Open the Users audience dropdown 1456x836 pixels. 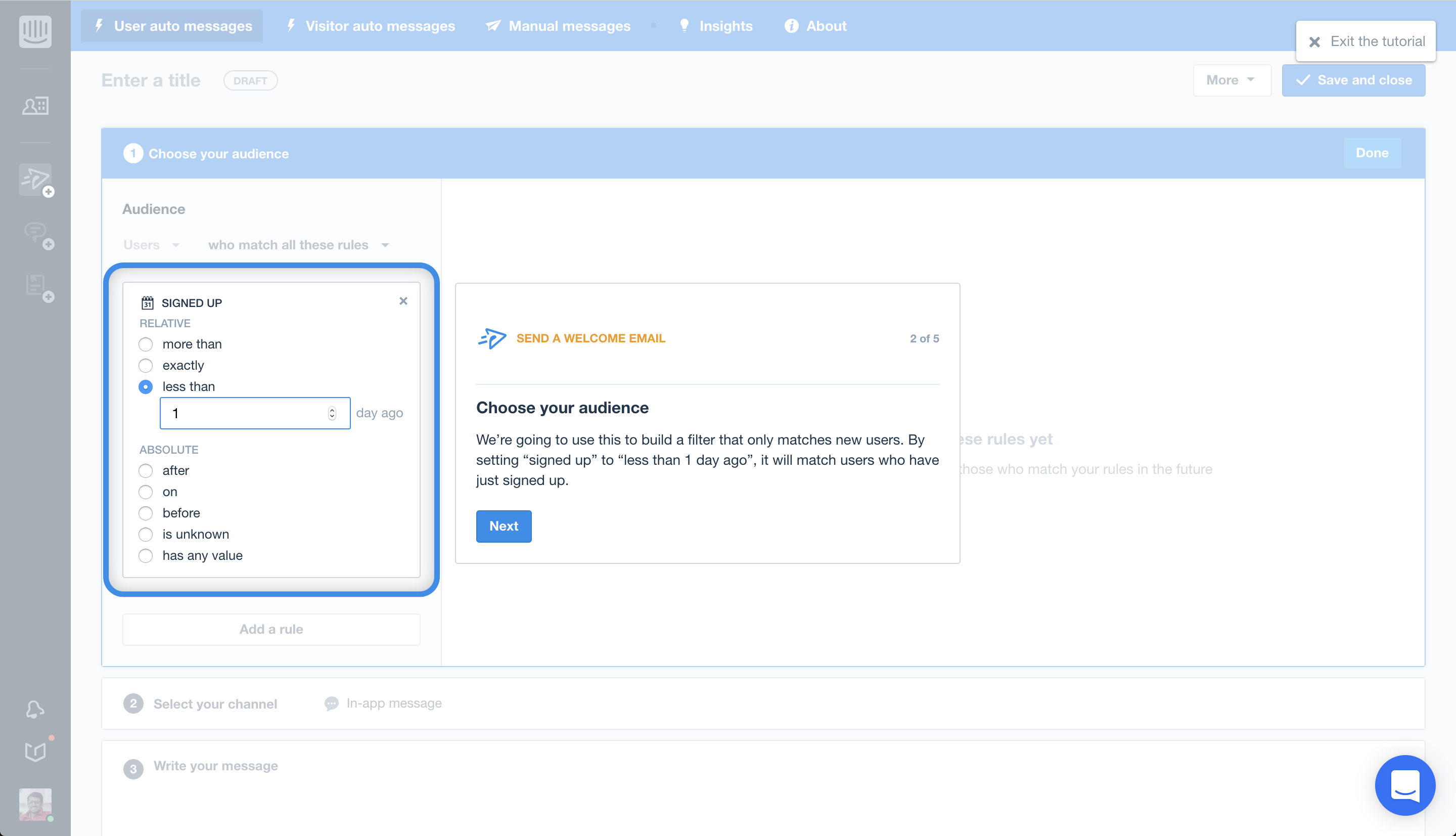(x=152, y=245)
